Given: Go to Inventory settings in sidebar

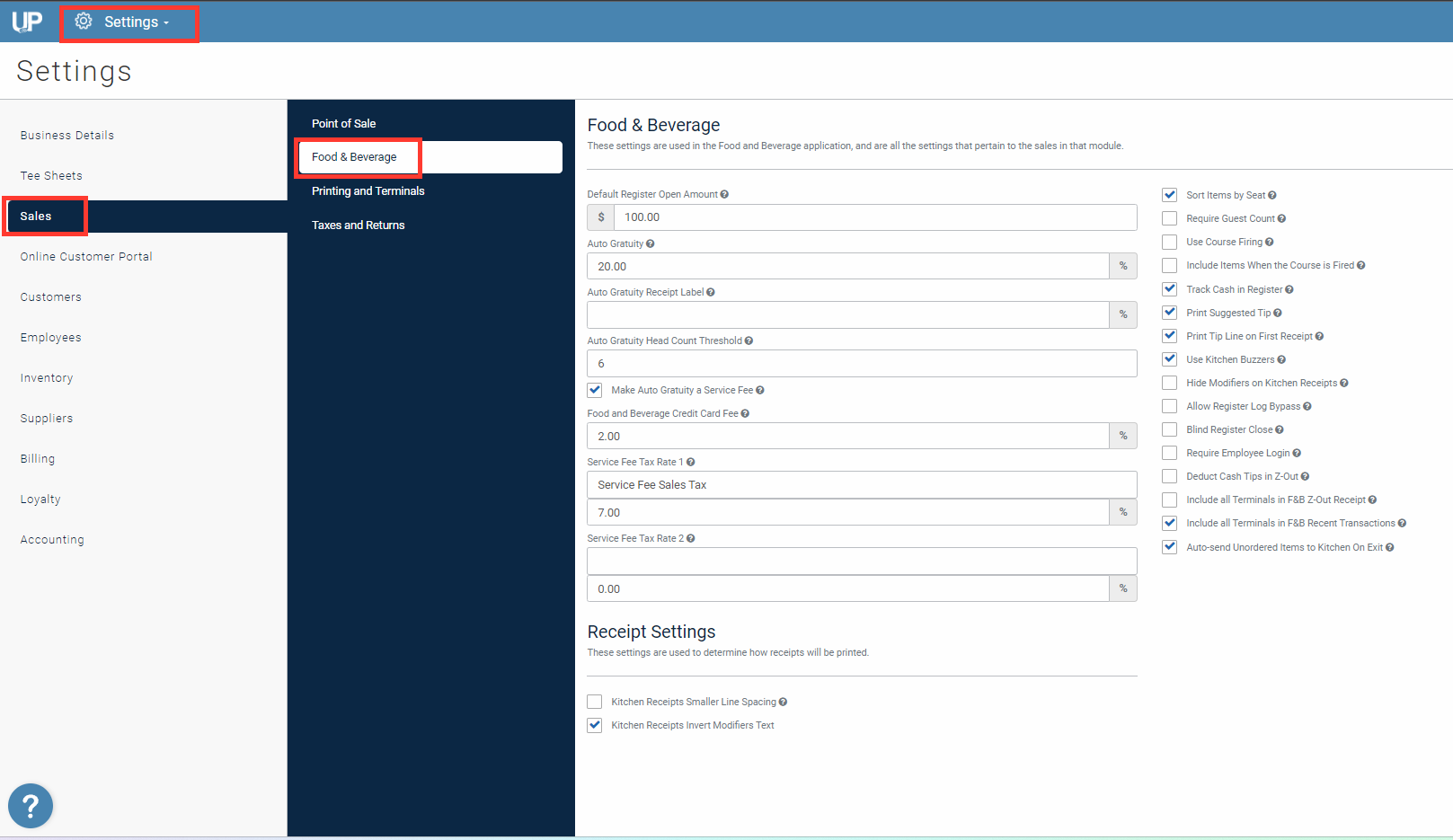Looking at the screenshot, I should pyautogui.click(x=47, y=378).
